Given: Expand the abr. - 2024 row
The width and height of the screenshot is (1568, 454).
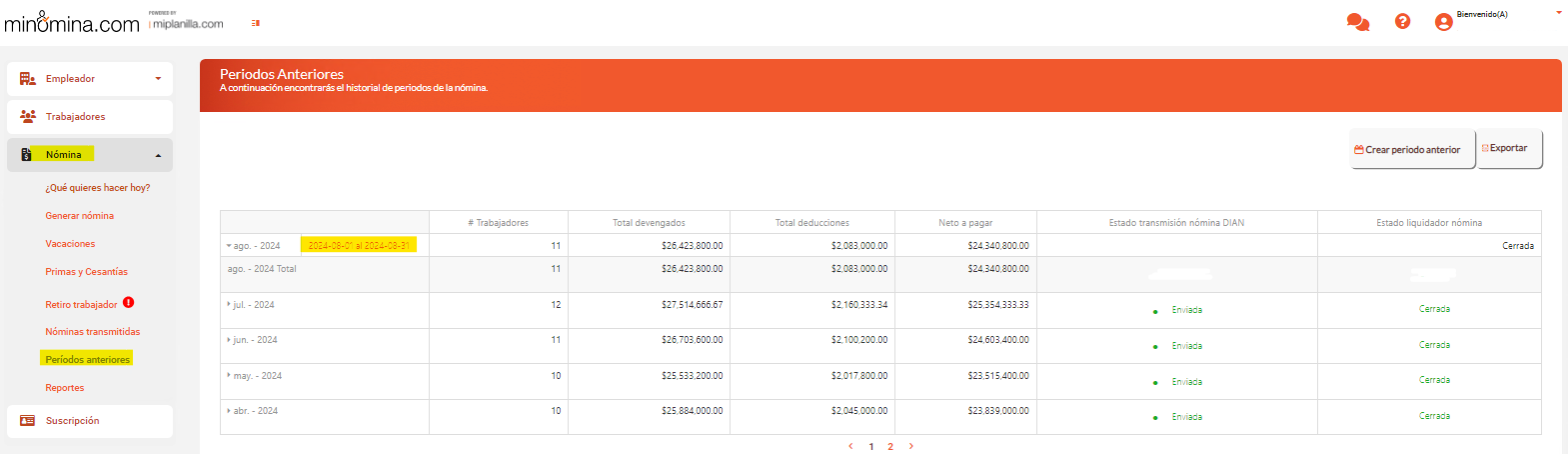Looking at the screenshot, I should pyautogui.click(x=229, y=410).
